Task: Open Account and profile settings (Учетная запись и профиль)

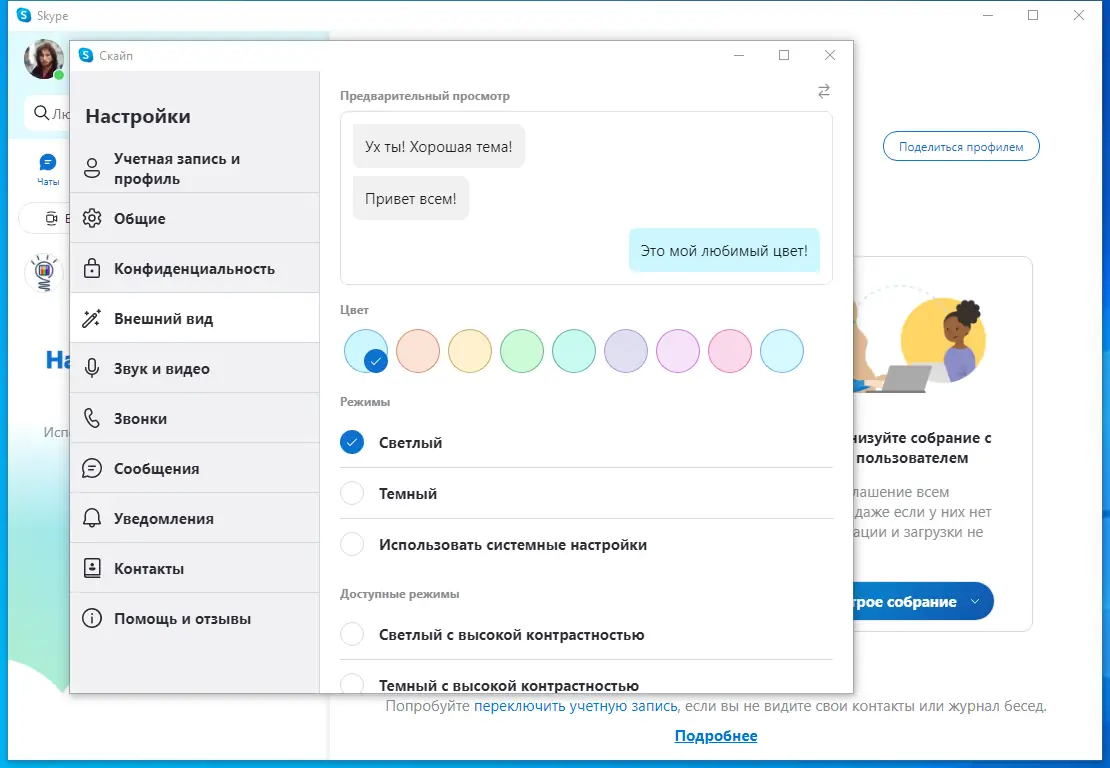Action: click(x=195, y=168)
